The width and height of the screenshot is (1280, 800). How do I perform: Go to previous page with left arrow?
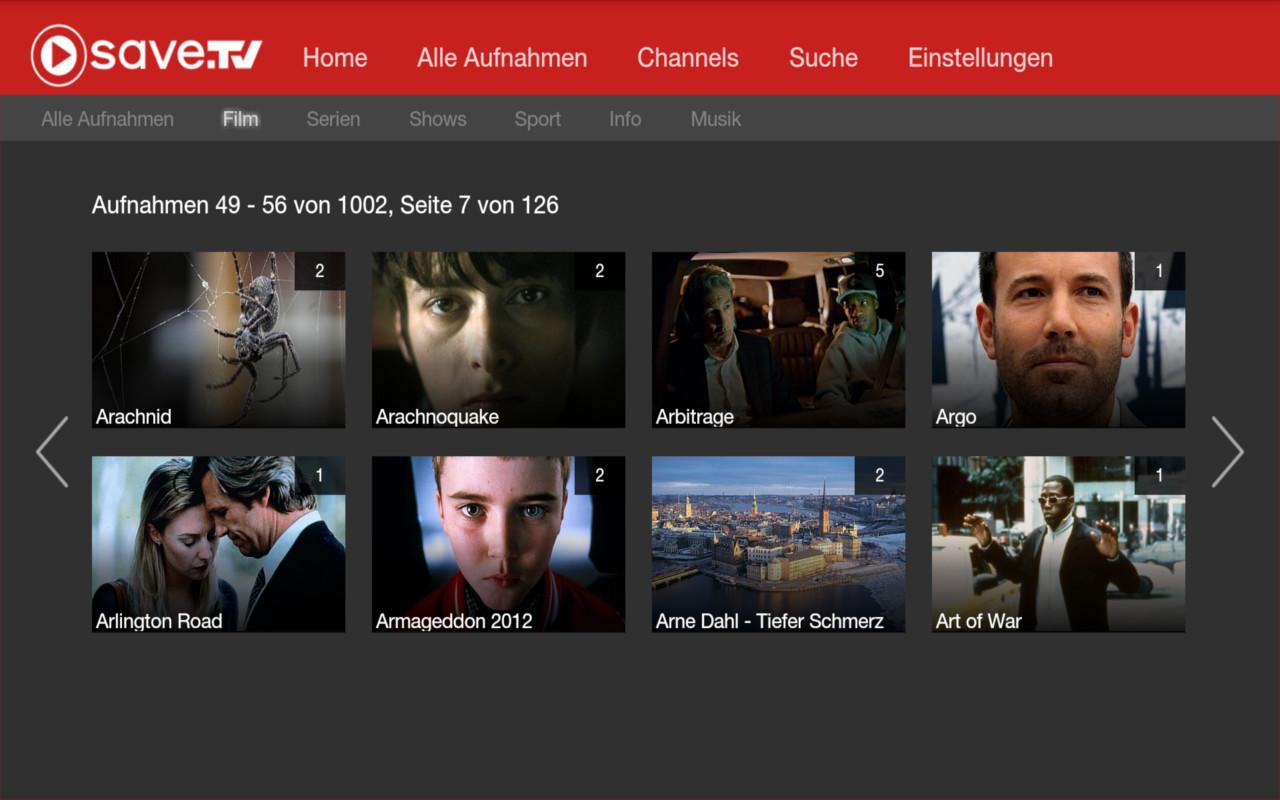pyautogui.click(x=52, y=452)
